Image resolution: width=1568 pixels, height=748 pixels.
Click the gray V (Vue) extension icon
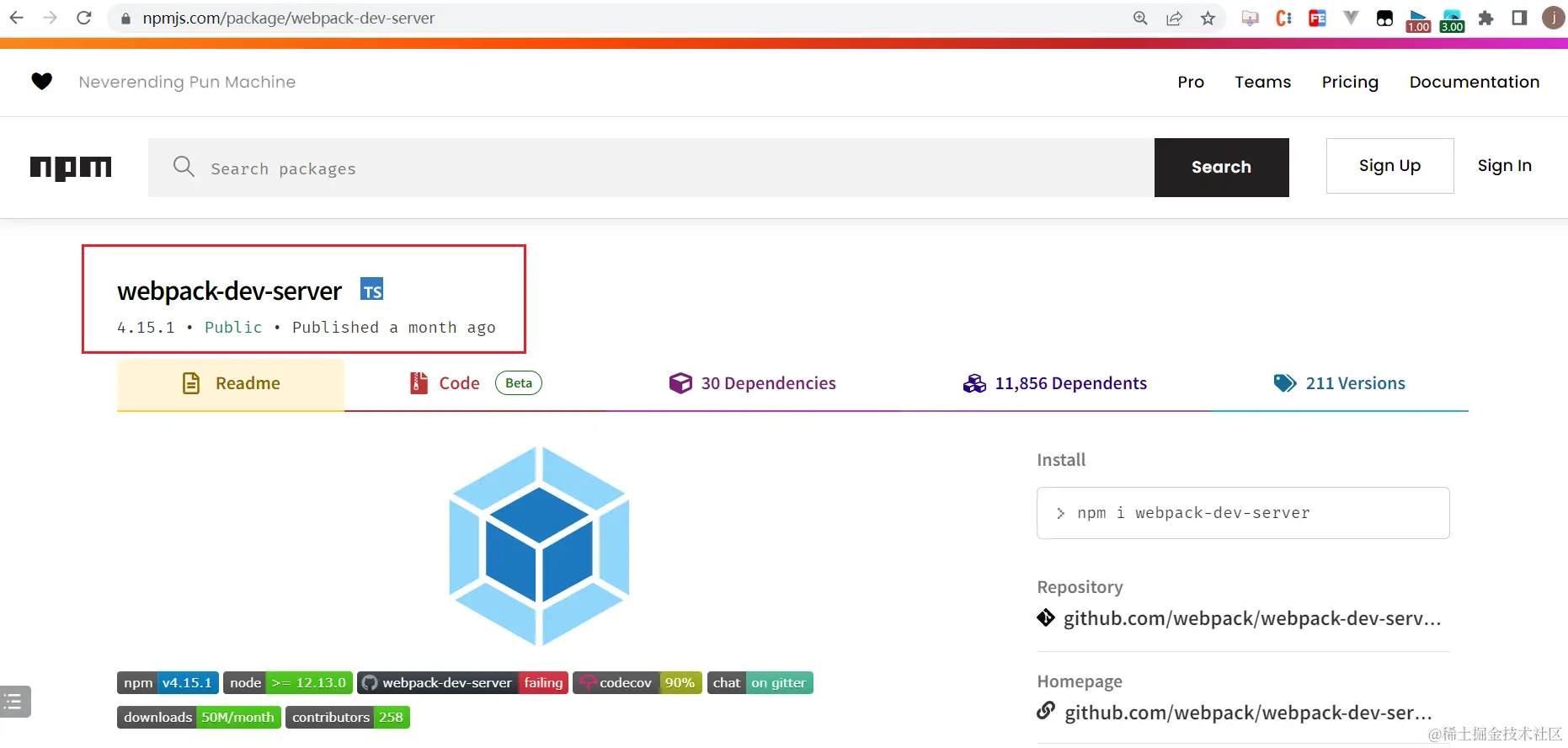pyautogui.click(x=1351, y=18)
